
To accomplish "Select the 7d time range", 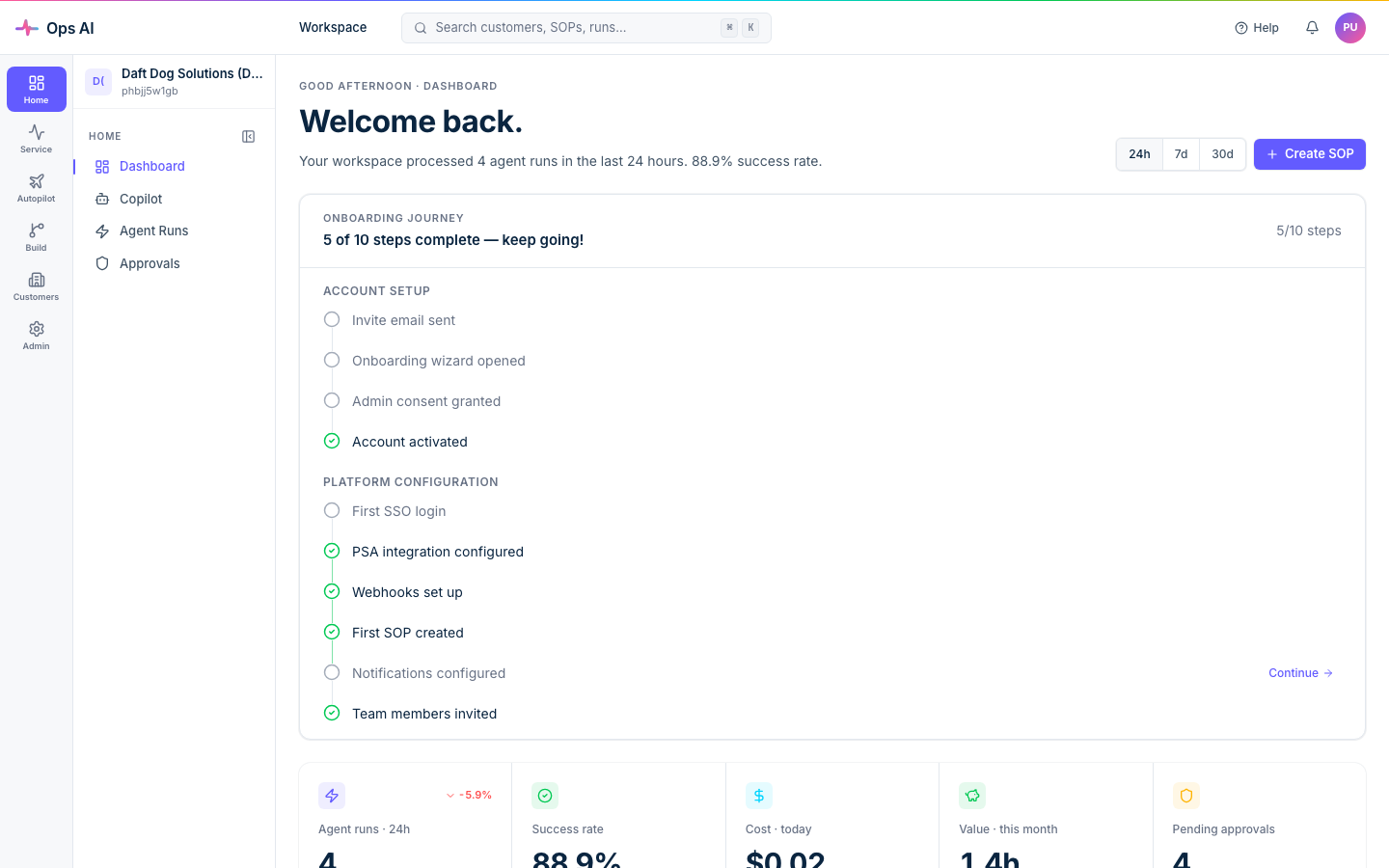I will [1181, 154].
